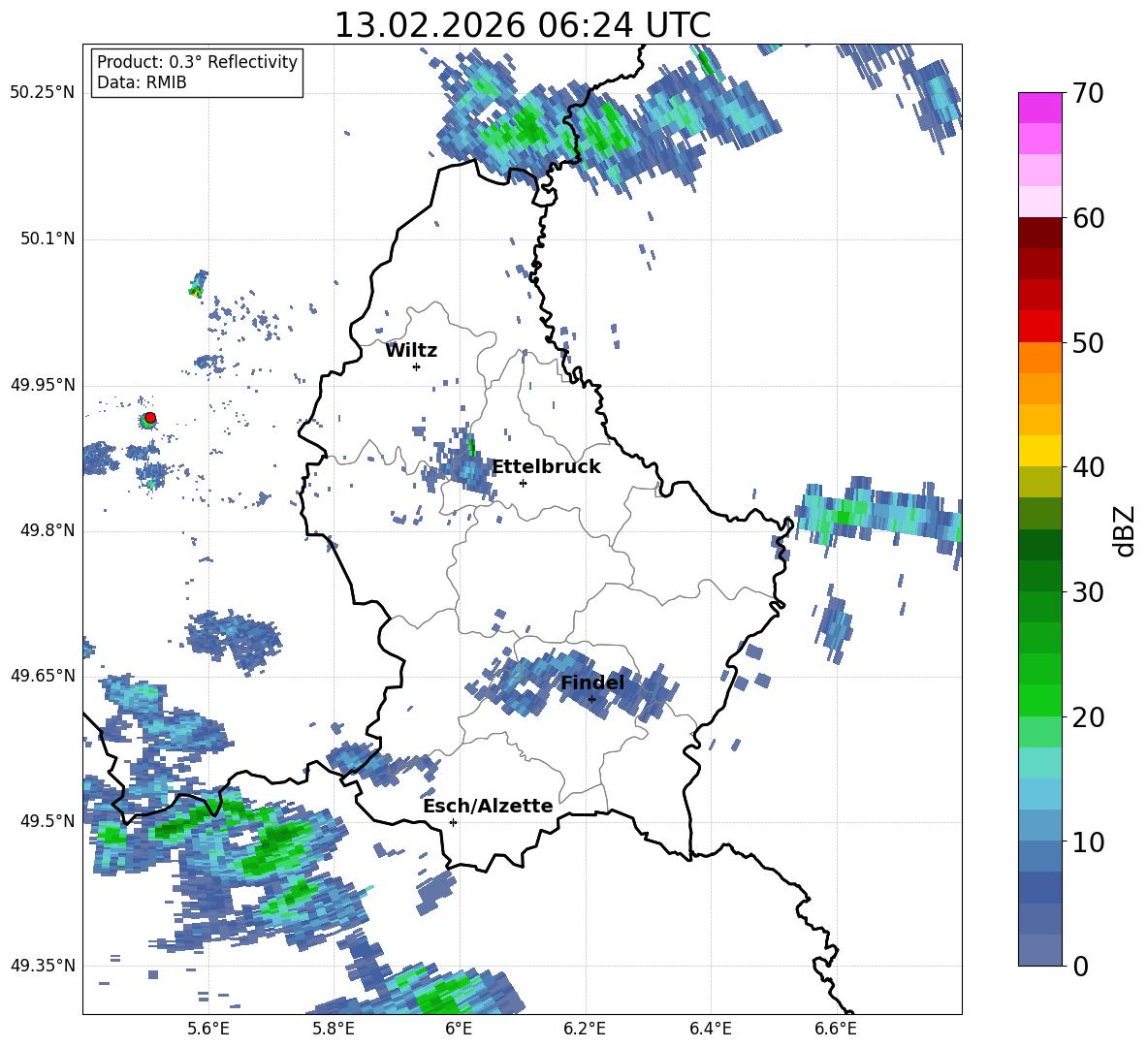Click the 6.6°E longitude tick label

click(836, 1029)
